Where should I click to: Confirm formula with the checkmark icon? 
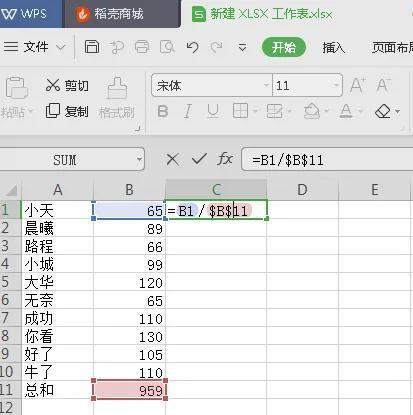(199, 159)
